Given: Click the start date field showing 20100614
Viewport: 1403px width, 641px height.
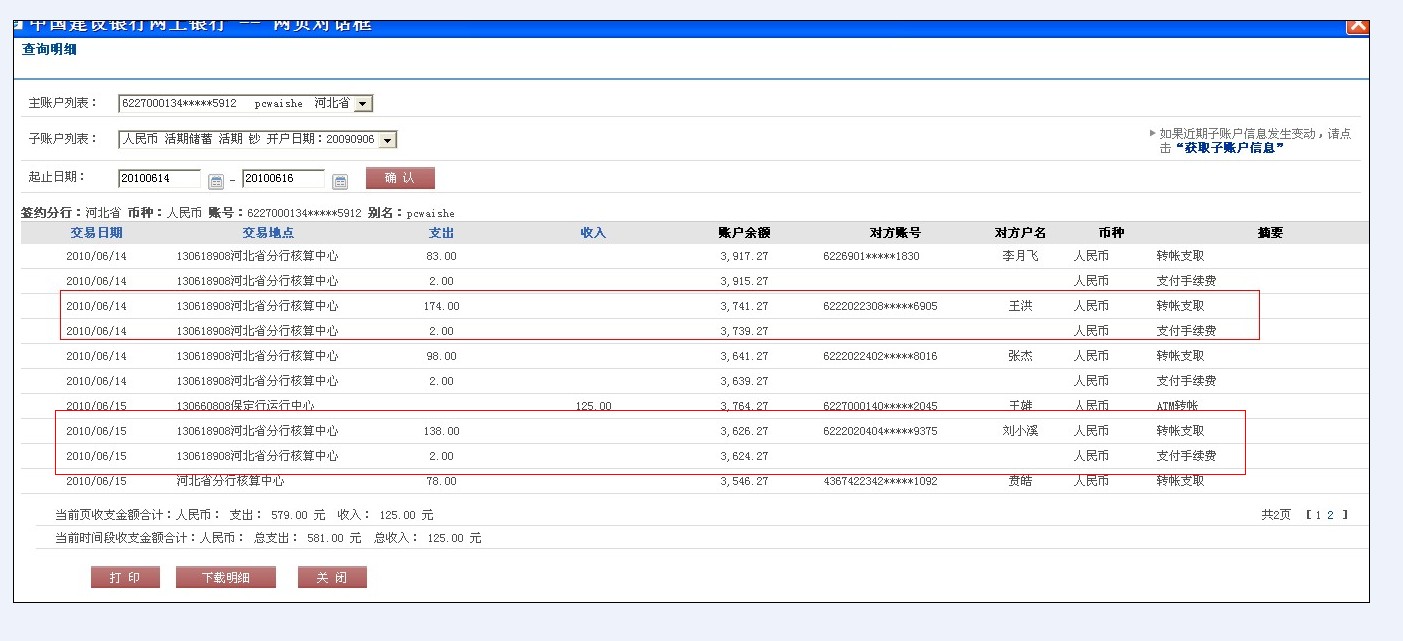Looking at the screenshot, I should pyautogui.click(x=159, y=179).
